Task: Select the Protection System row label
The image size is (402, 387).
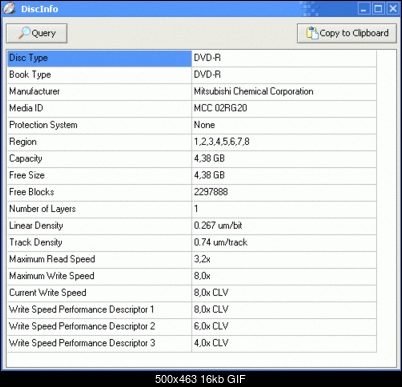Action: (99, 125)
